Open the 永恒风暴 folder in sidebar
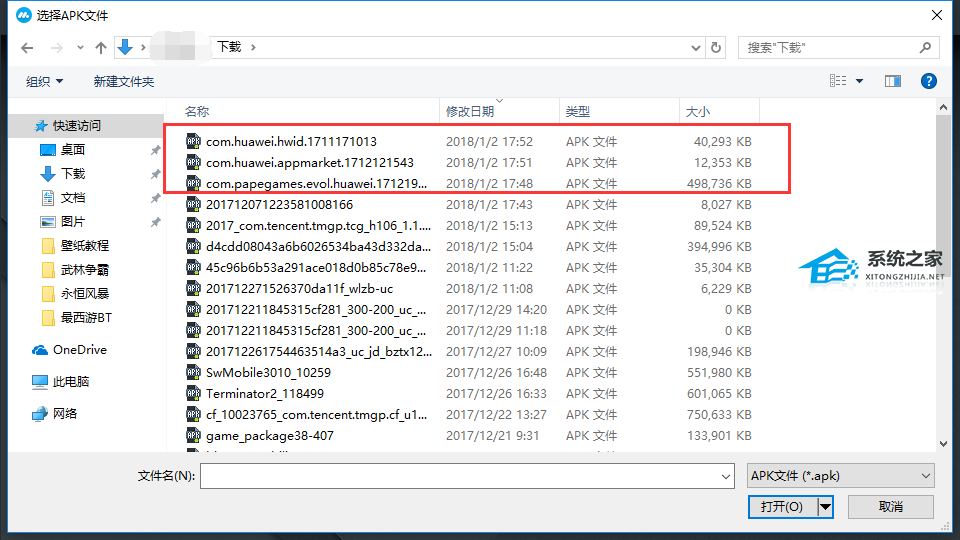This screenshot has height=540, width=960. pos(84,294)
